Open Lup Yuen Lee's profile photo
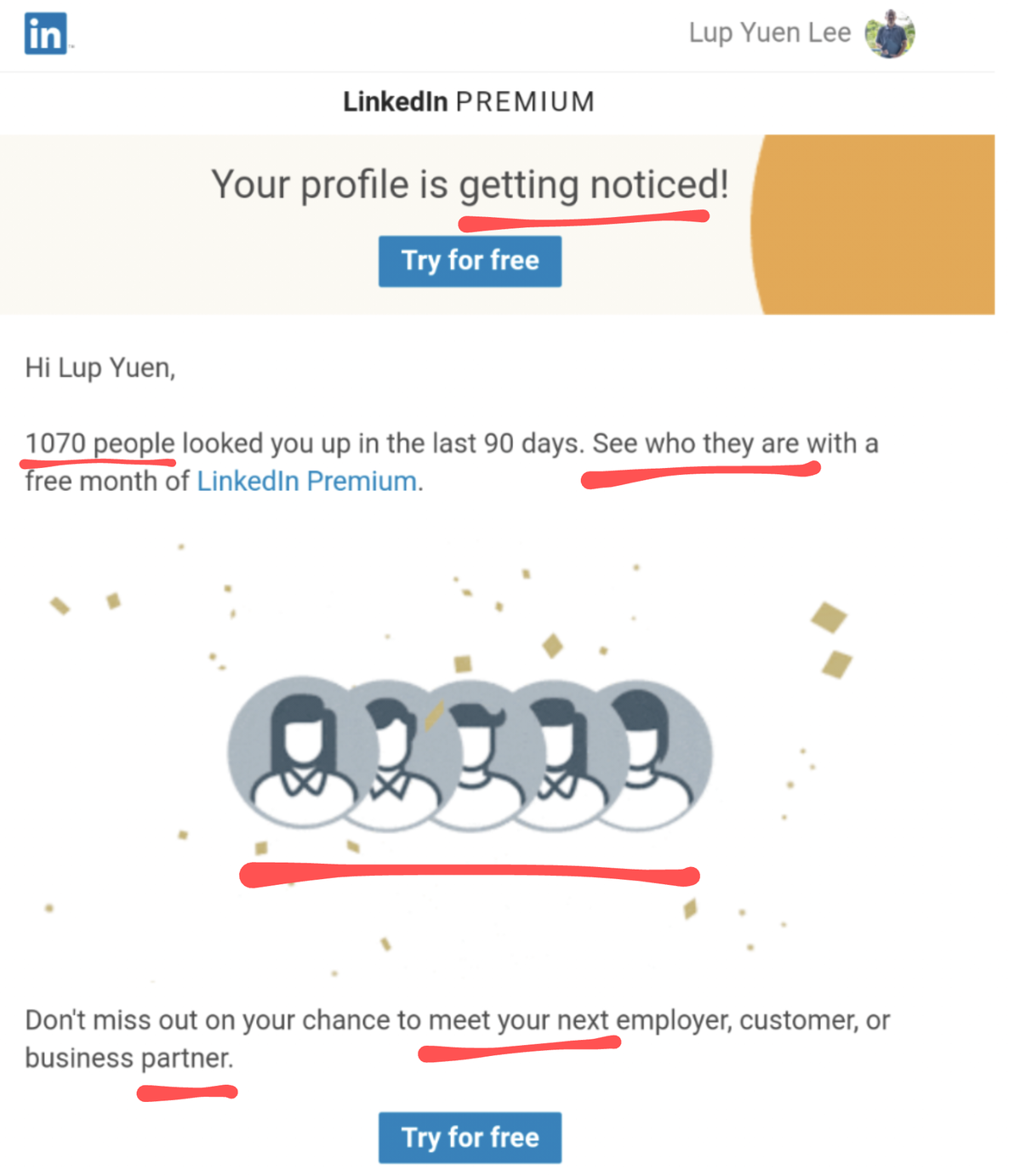 [x=889, y=34]
